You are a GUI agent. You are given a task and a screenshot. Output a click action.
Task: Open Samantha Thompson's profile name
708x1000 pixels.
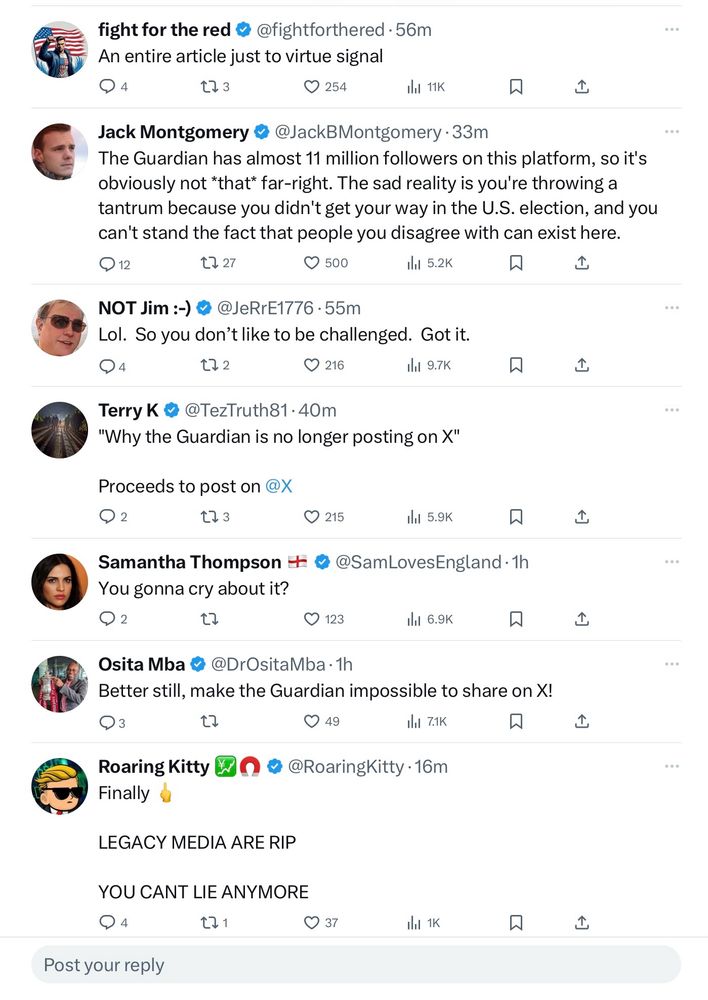[x=189, y=562]
